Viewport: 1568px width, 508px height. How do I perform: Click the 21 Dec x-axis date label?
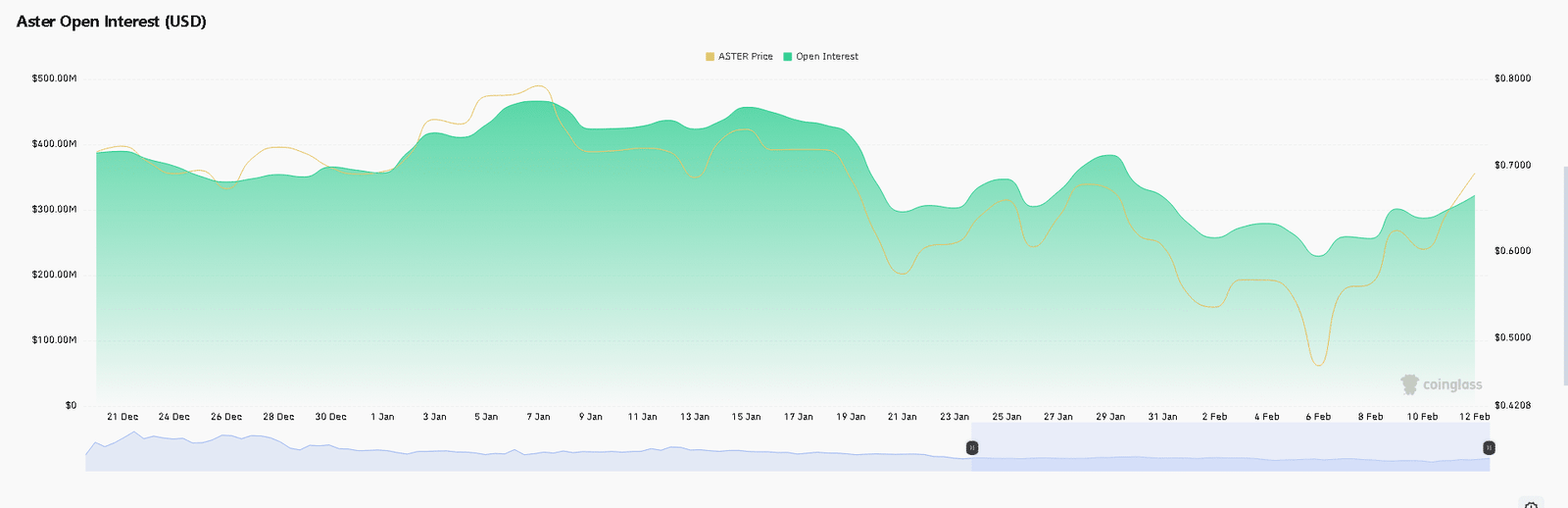tap(122, 417)
